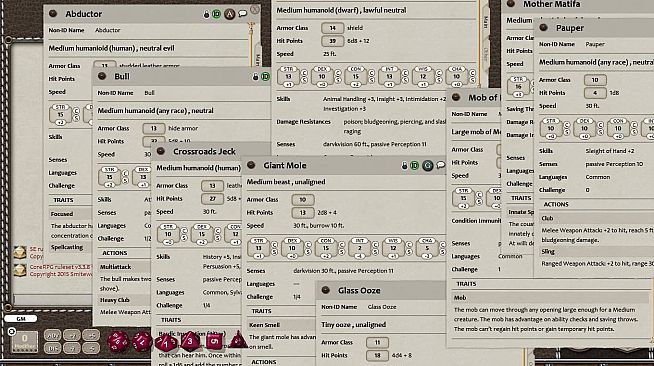The height and width of the screenshot is (366, 654).
Task: Toggle the Giant Mole sheet lock
Action: coord(404,166)
